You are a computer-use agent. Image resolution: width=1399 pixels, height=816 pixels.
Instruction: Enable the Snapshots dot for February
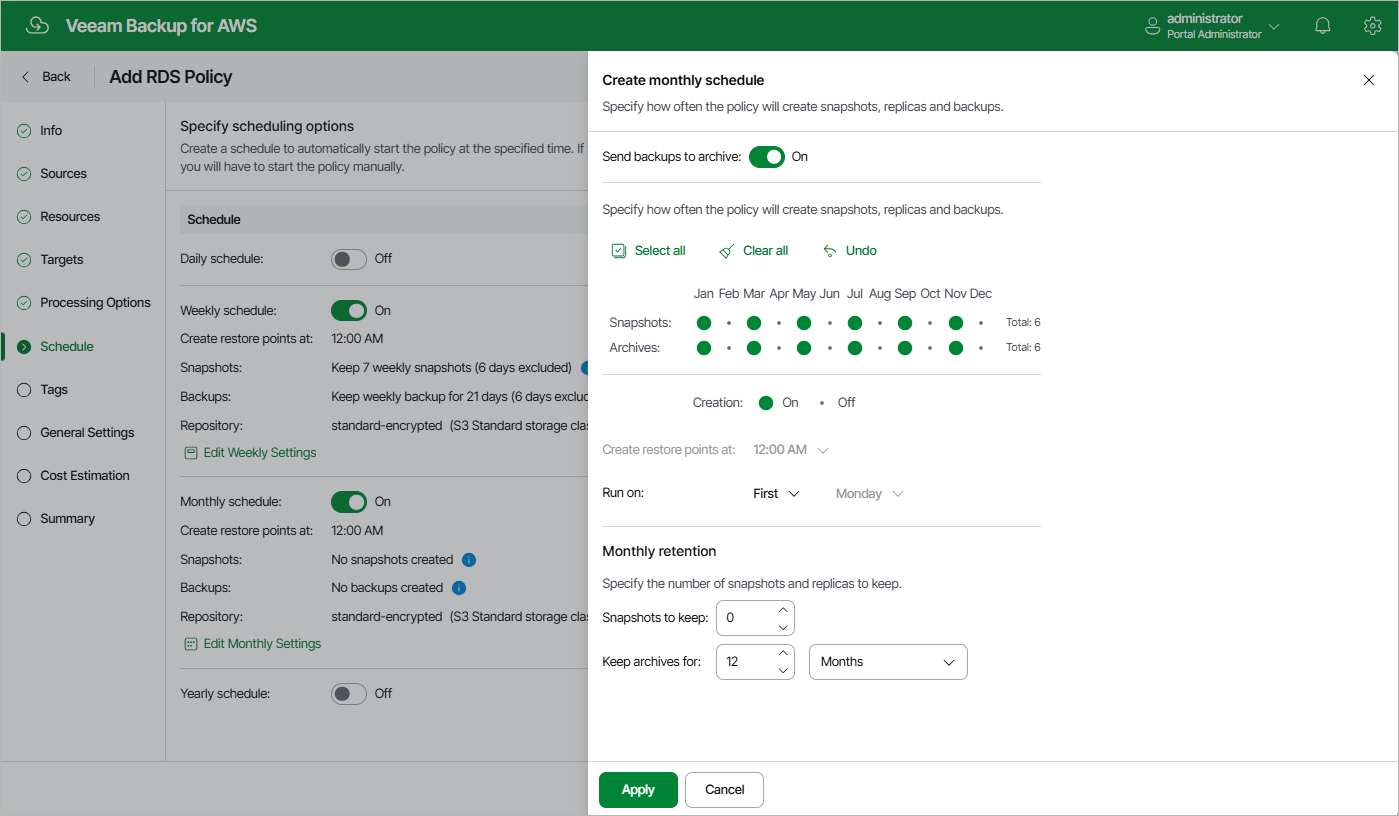coord(729,323)
